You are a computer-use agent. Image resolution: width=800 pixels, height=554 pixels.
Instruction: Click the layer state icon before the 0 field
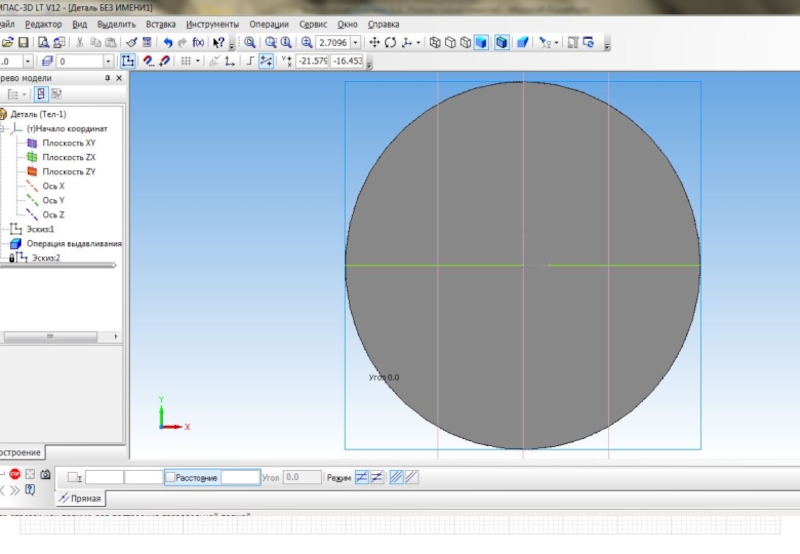click(x=47, y=61)
